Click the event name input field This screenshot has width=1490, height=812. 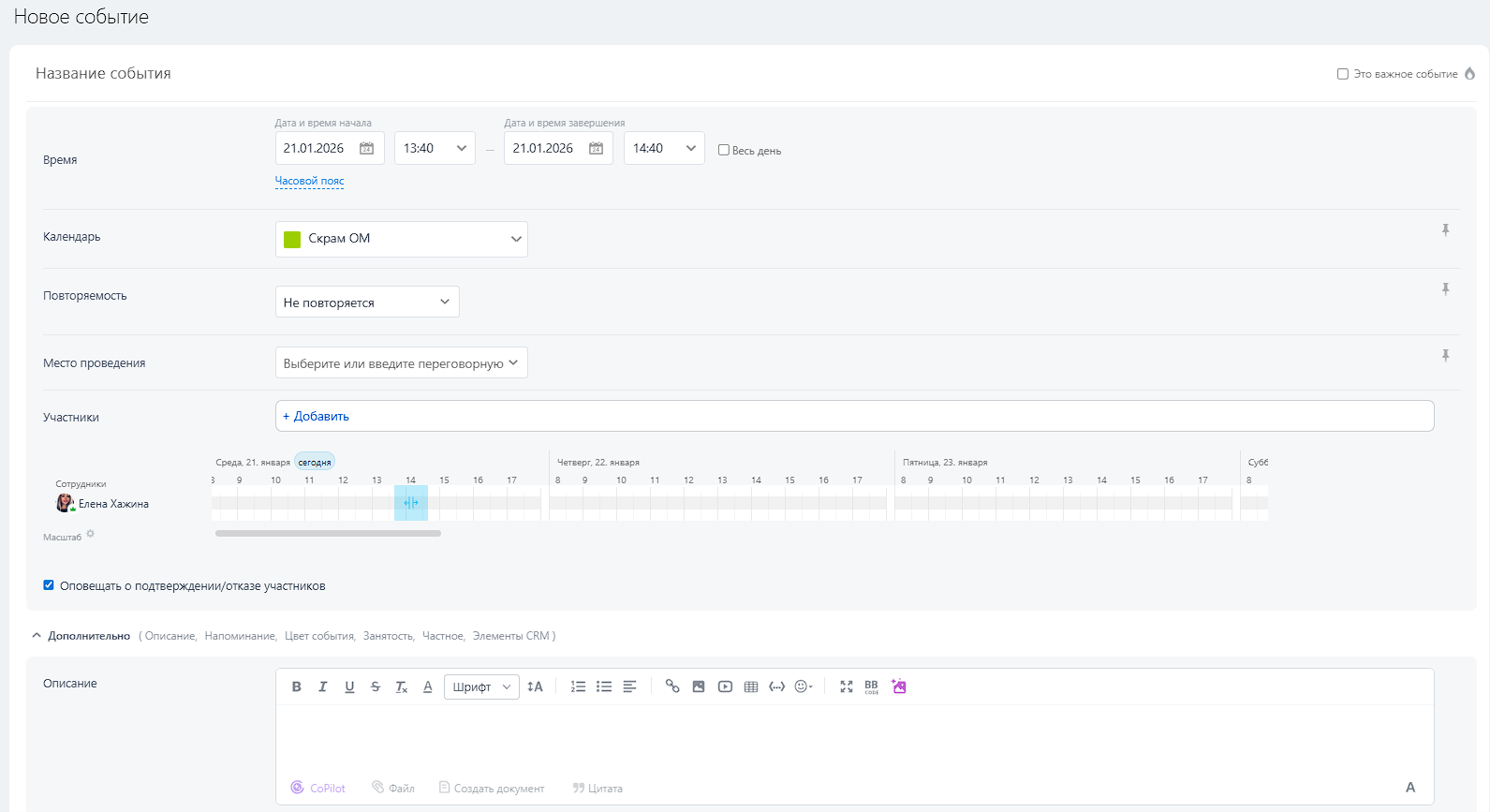tap(656, 73)
